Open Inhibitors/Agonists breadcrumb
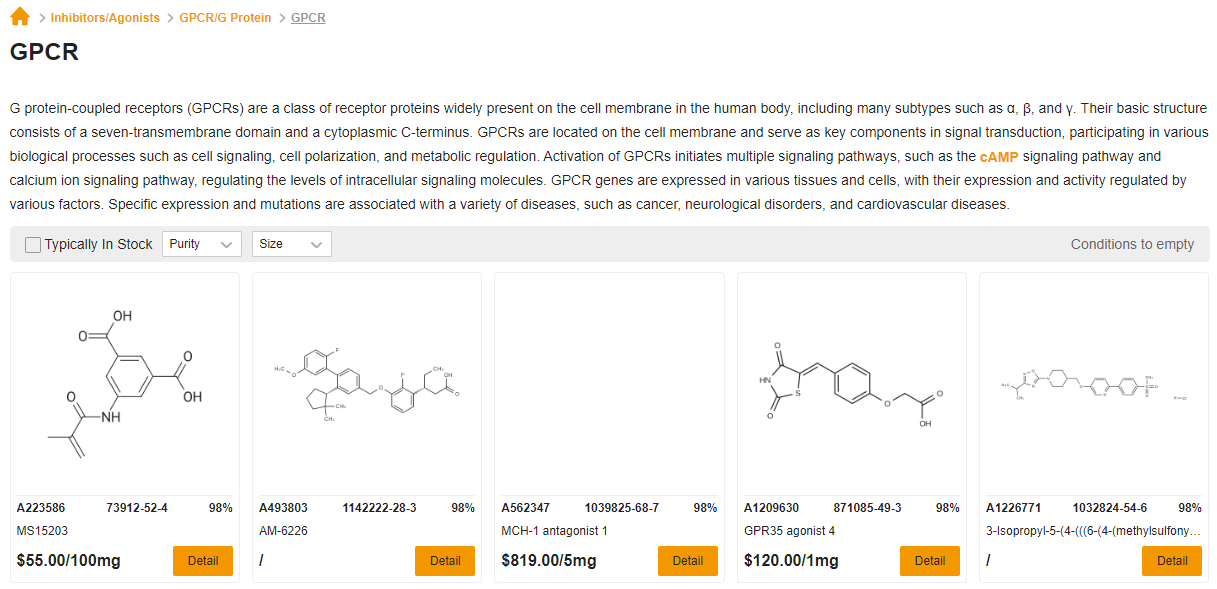This screenshot has width=1217, height=589. pos(105,18)
